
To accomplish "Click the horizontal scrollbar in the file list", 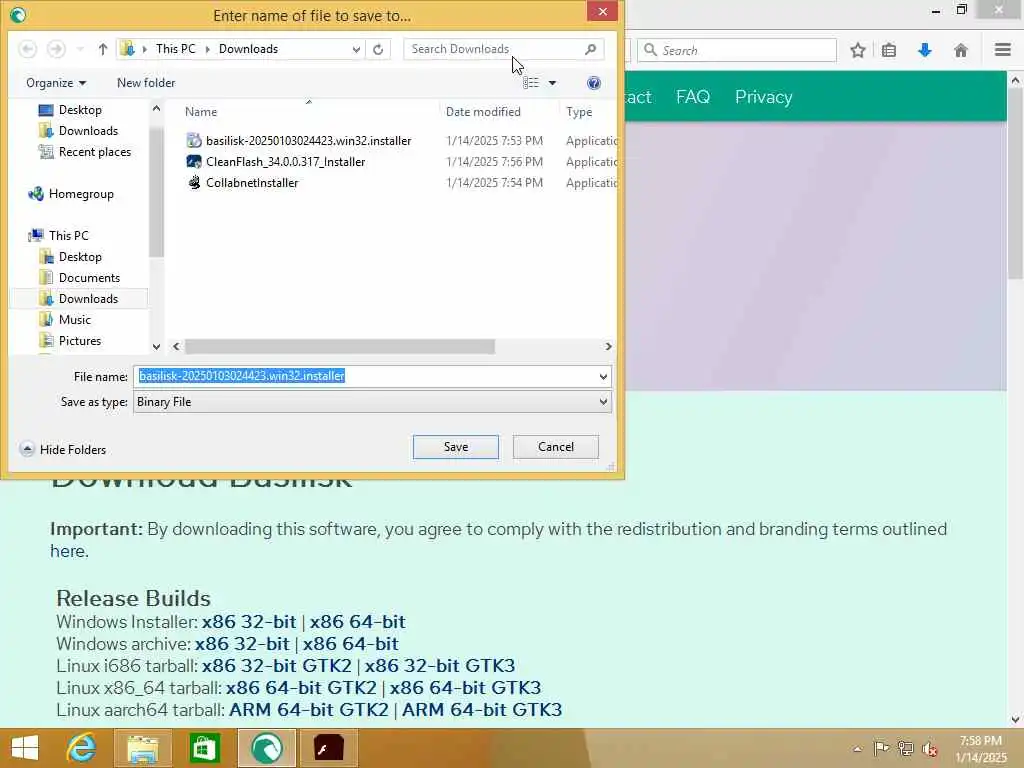I will (x=340, y=346).
